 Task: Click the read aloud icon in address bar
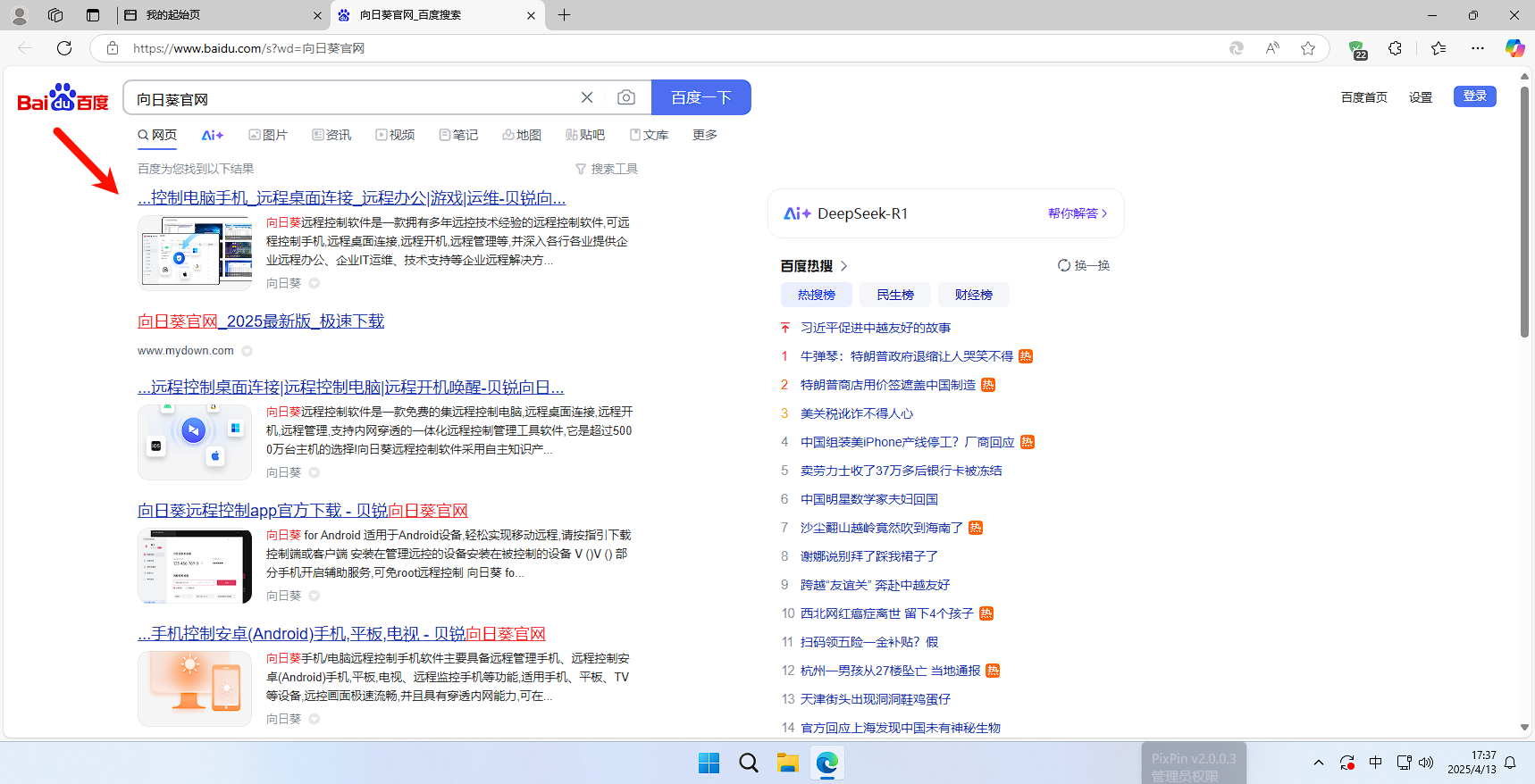(x=1272, y=48)
